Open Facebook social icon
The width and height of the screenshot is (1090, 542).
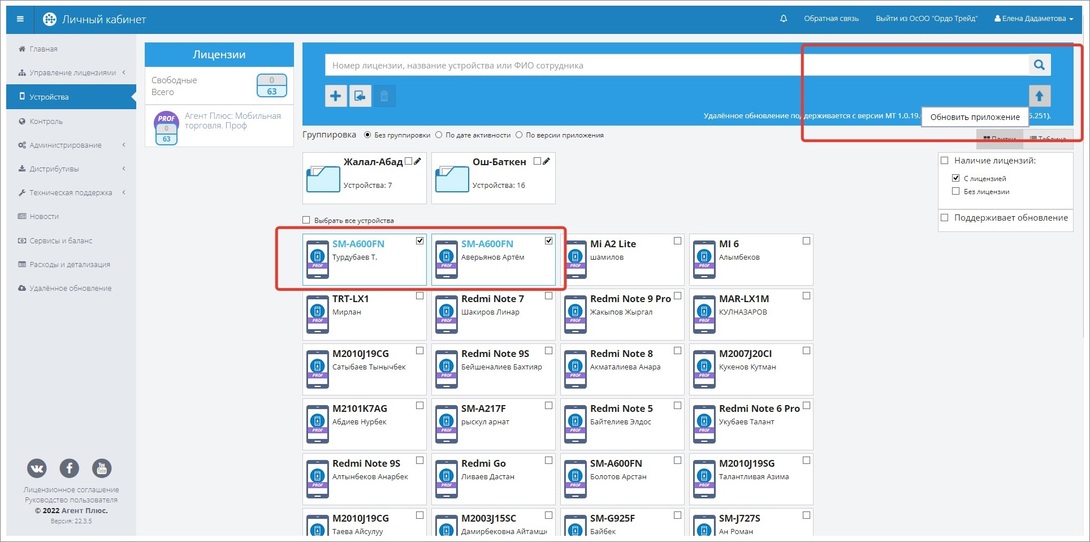pos(70,468)
